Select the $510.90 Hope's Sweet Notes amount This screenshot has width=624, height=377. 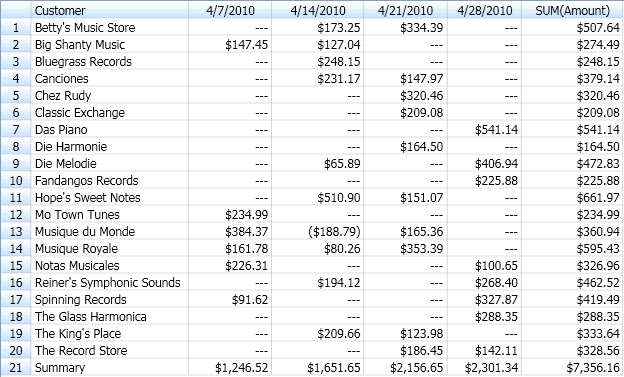point(318,197)
